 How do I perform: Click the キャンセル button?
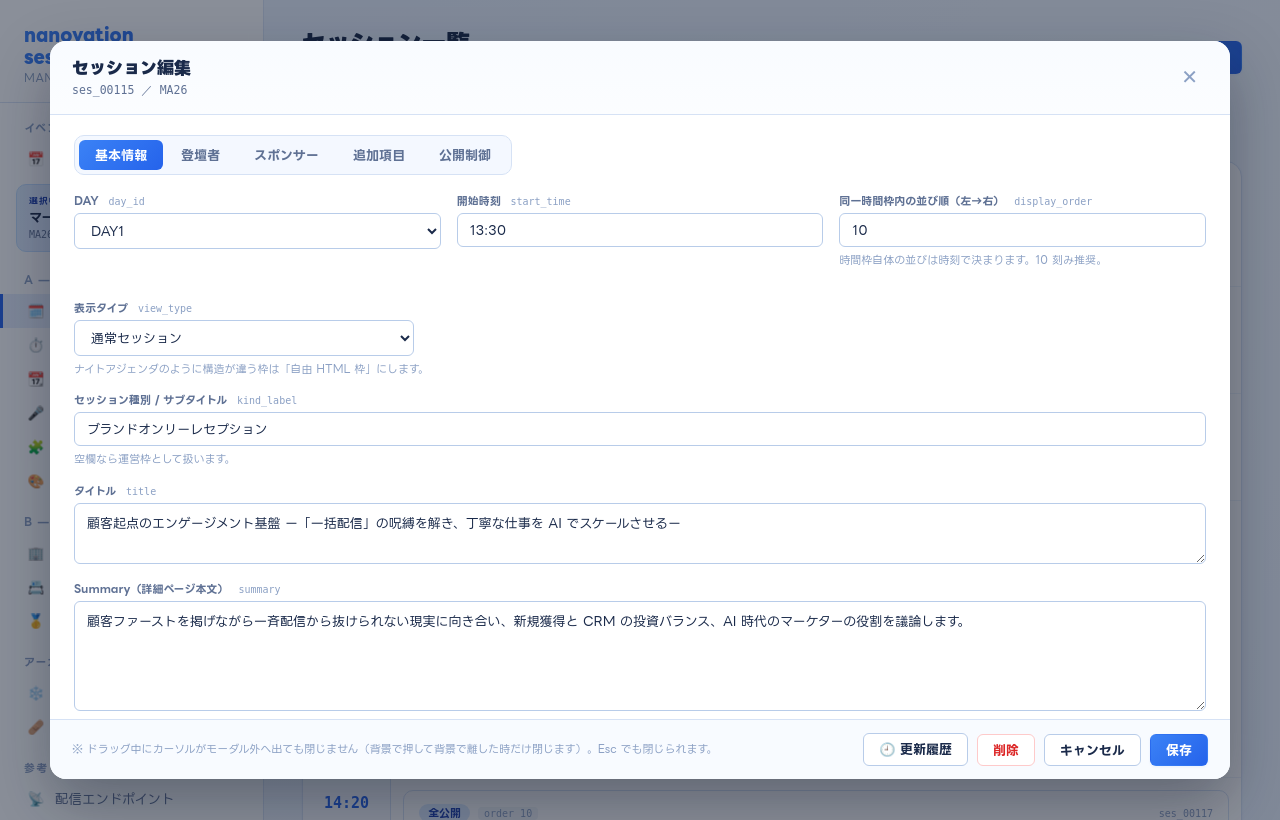click(x=1092, y=750)
